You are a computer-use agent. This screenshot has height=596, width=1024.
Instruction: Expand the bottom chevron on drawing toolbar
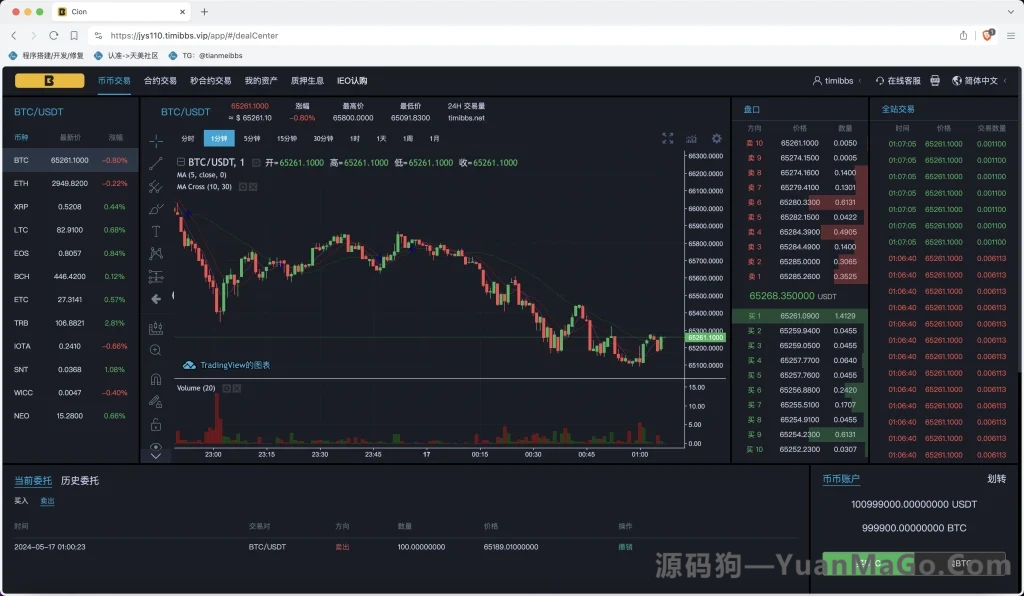155,456
